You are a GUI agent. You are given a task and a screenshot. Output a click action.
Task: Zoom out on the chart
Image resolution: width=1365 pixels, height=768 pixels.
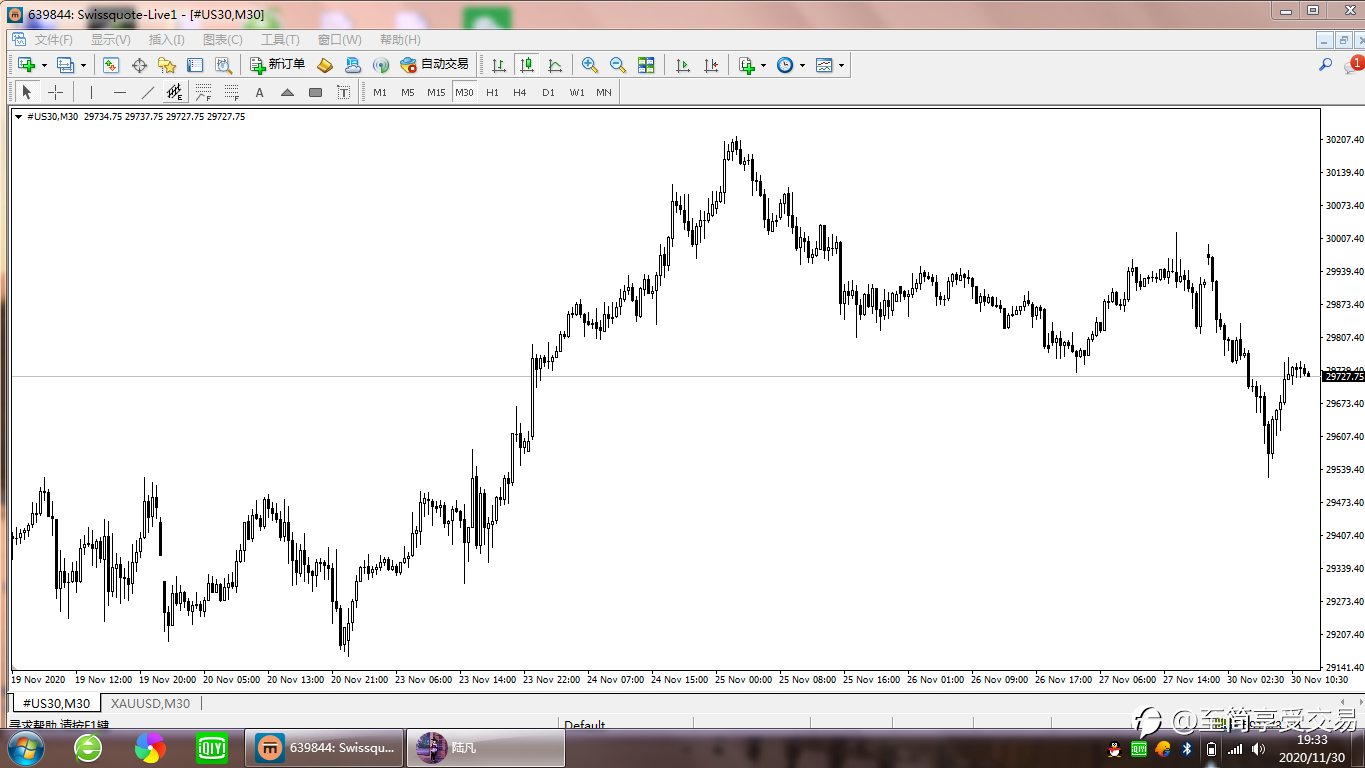tap(618, 65)
